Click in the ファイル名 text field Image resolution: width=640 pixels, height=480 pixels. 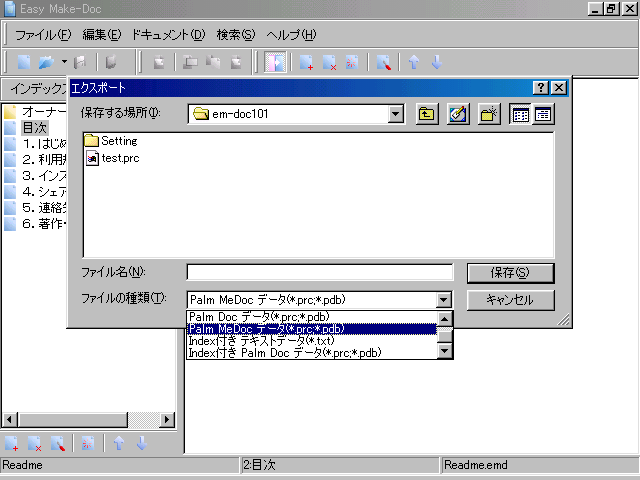click(319, 272)
